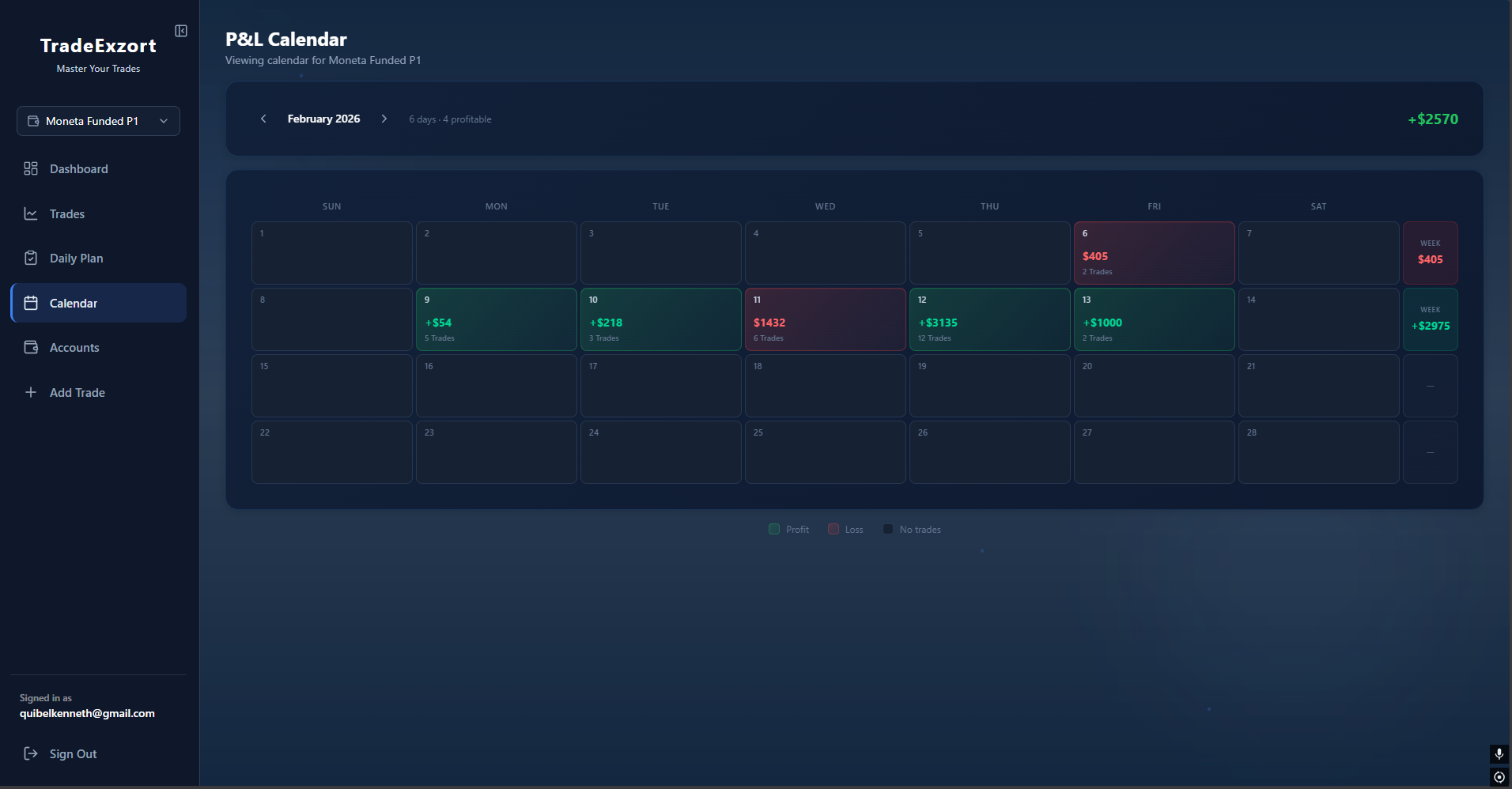Select the weekly summary showing +$2975

point(1430,319)
